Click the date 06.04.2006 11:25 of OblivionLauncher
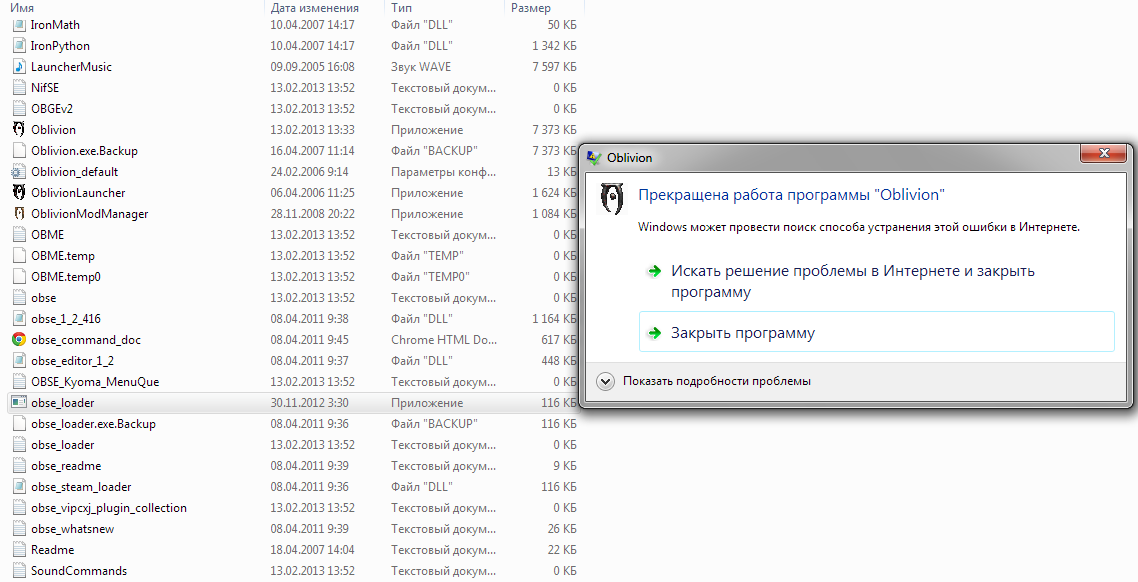The height and width of the screenshot is (582, 1138). (x=313, y=192)
